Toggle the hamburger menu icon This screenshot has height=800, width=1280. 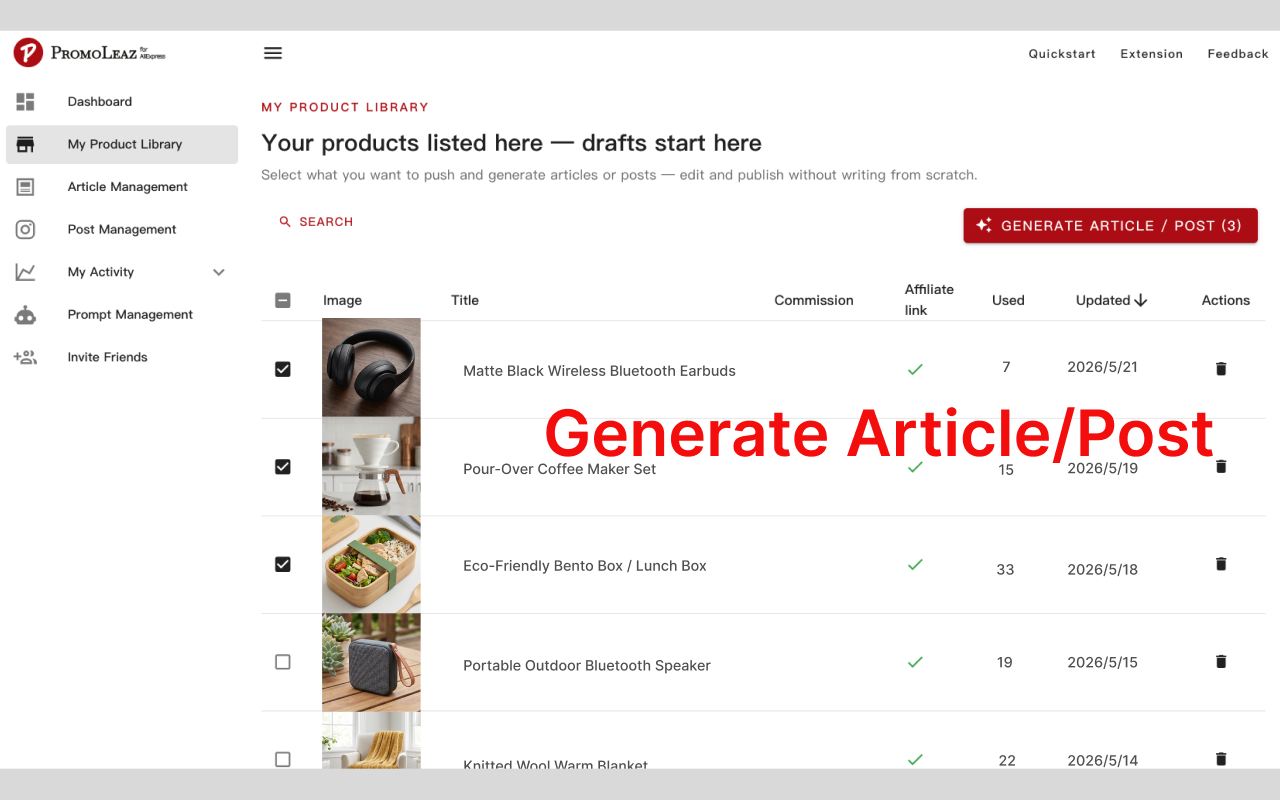click(273, 53)
